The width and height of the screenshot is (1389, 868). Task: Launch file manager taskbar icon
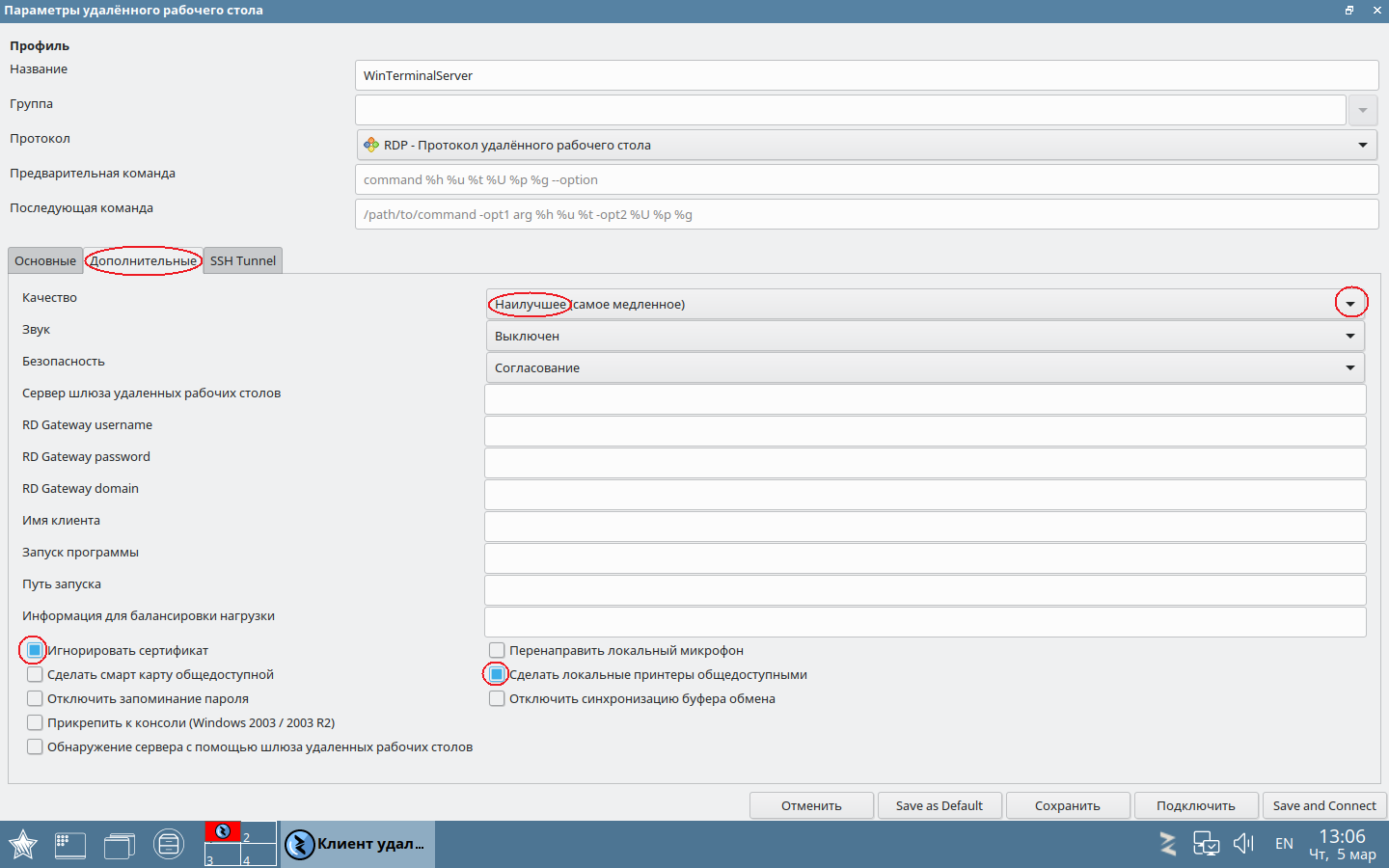click(169, 845)
